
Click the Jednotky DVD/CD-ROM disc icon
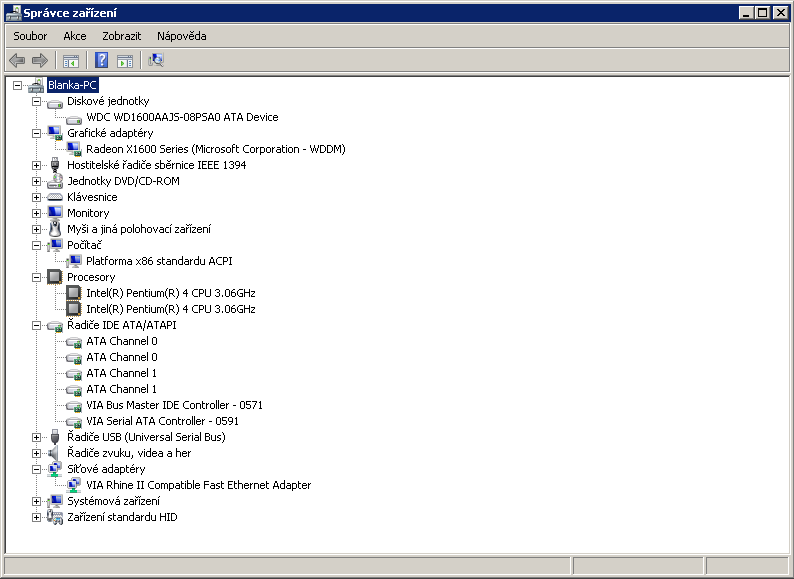[55, 181]
